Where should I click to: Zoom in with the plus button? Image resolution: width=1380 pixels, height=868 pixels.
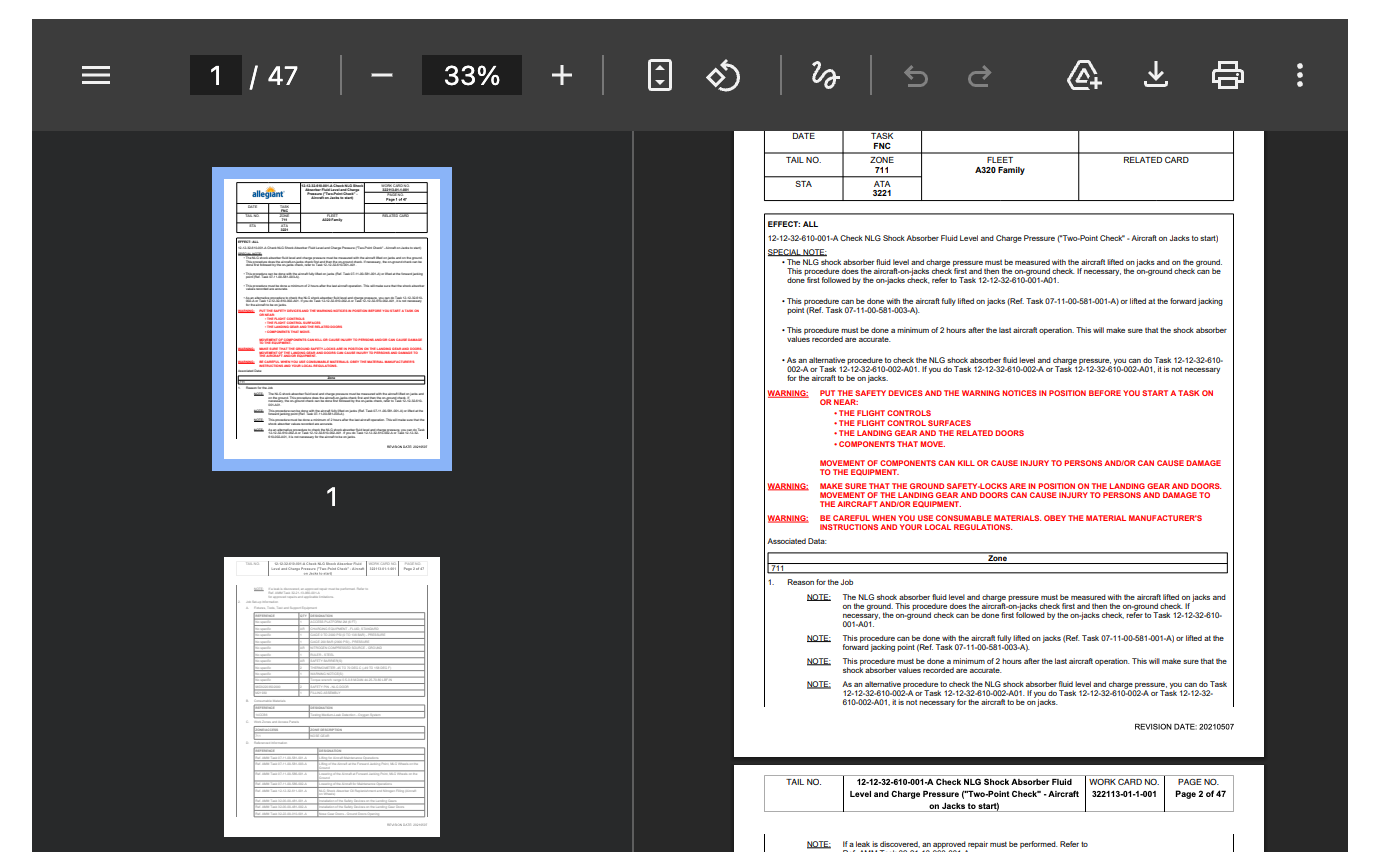562,75
